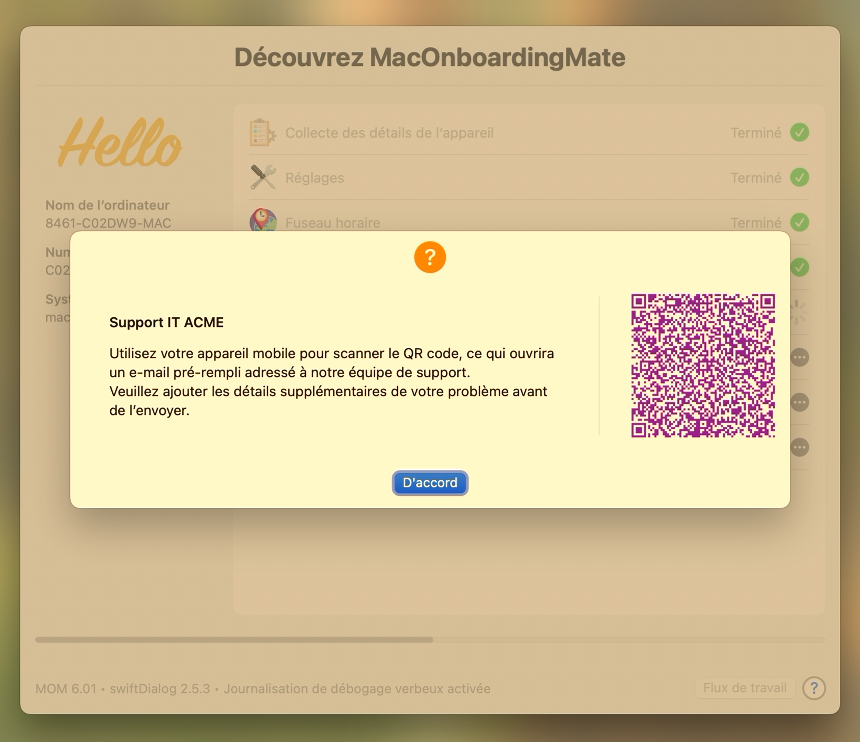
Task: Click the QR code instructions paragraph
Action: click(331, 382)
